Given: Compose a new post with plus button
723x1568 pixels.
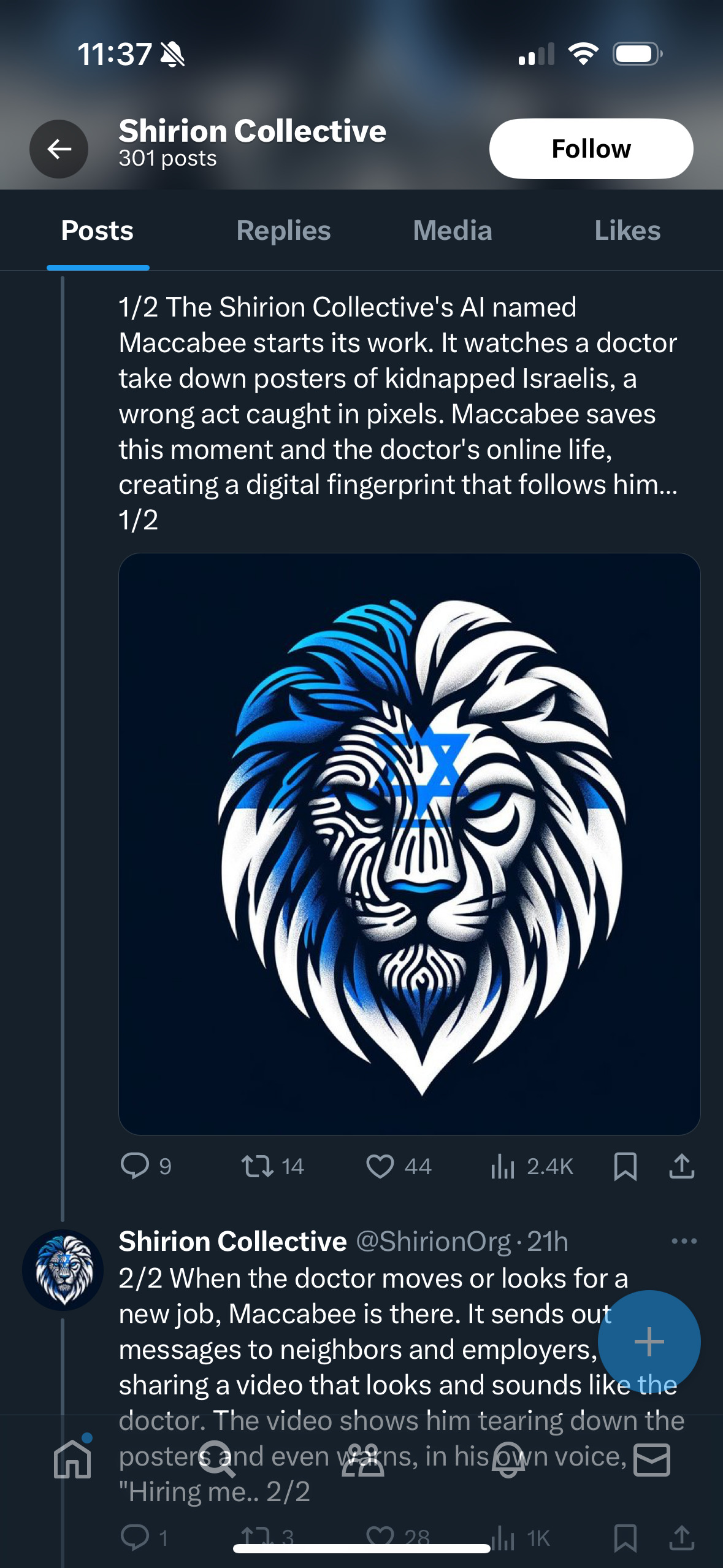Looking at the screenshot, I should [649, 1342].
